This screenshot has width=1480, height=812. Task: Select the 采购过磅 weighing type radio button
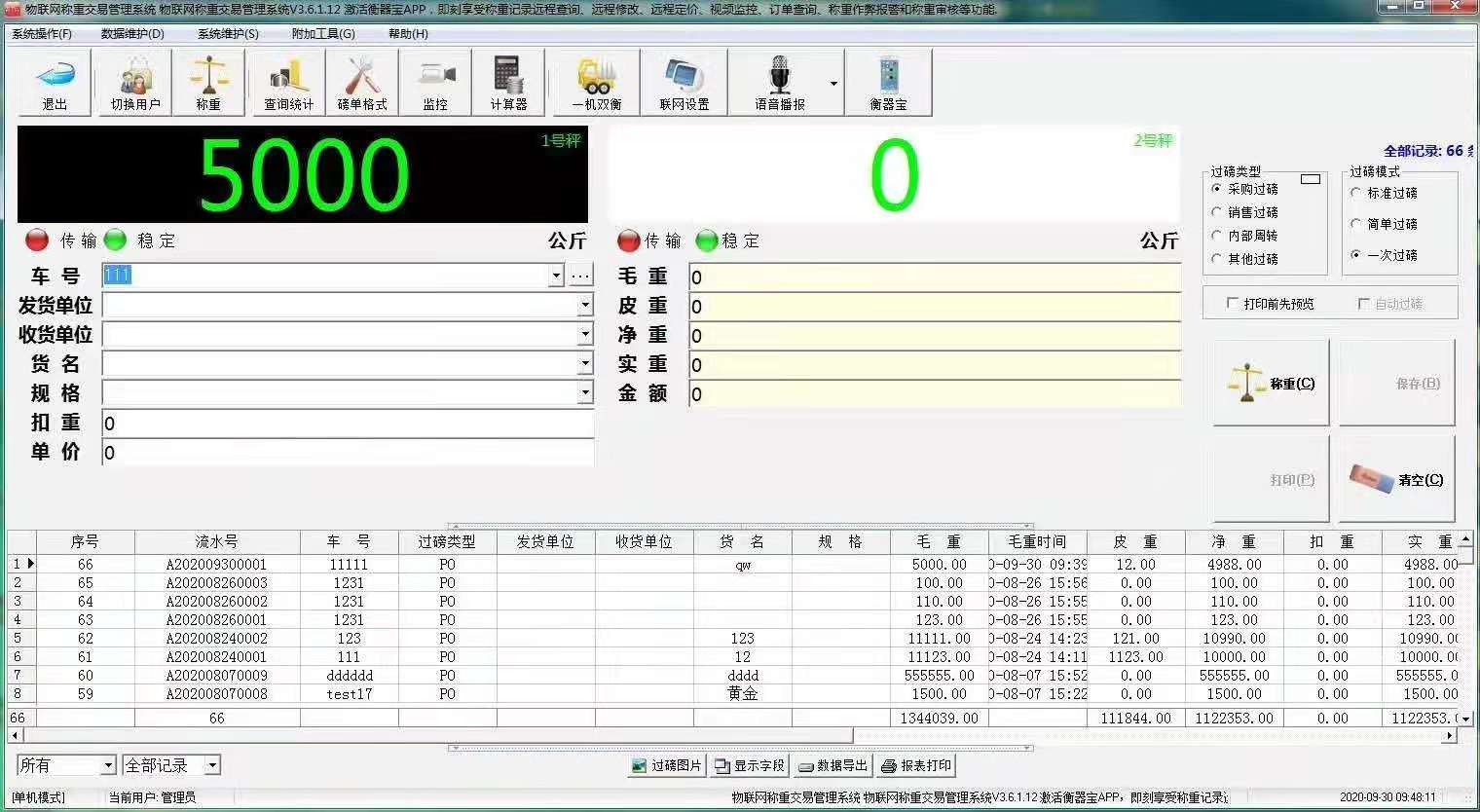[1218, 189]
